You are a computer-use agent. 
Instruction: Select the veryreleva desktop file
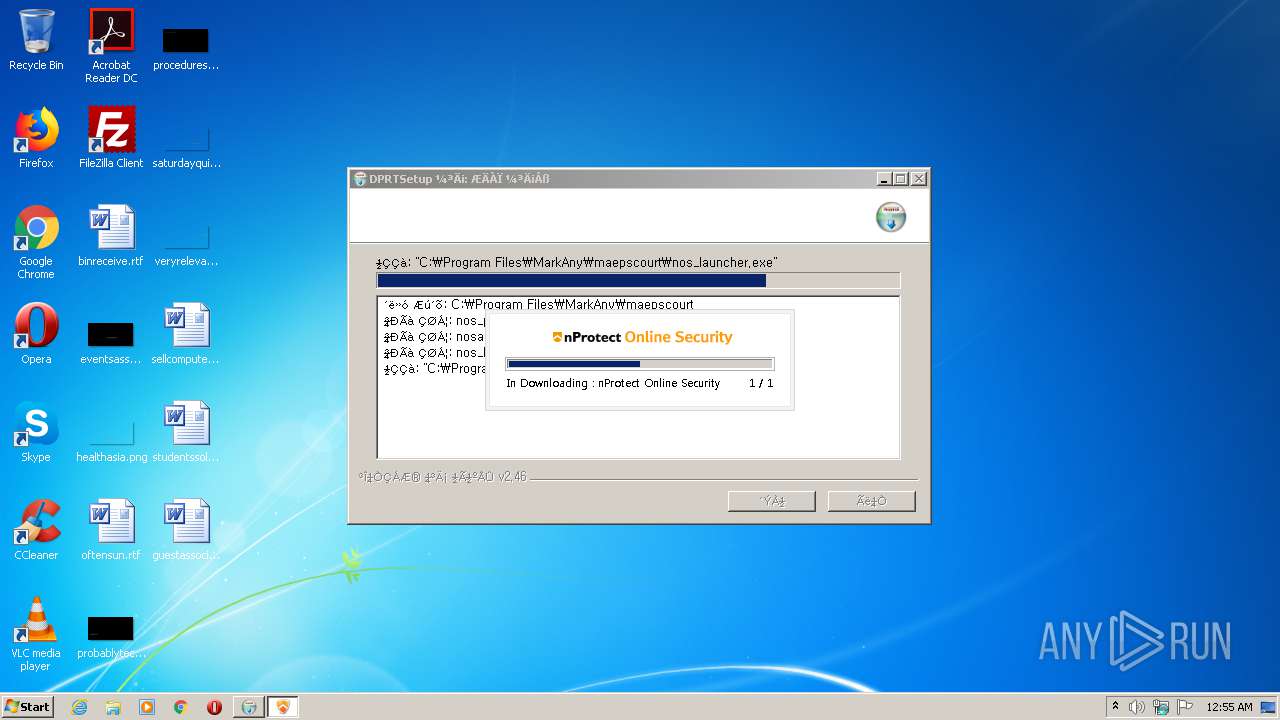tap(186, 244)
